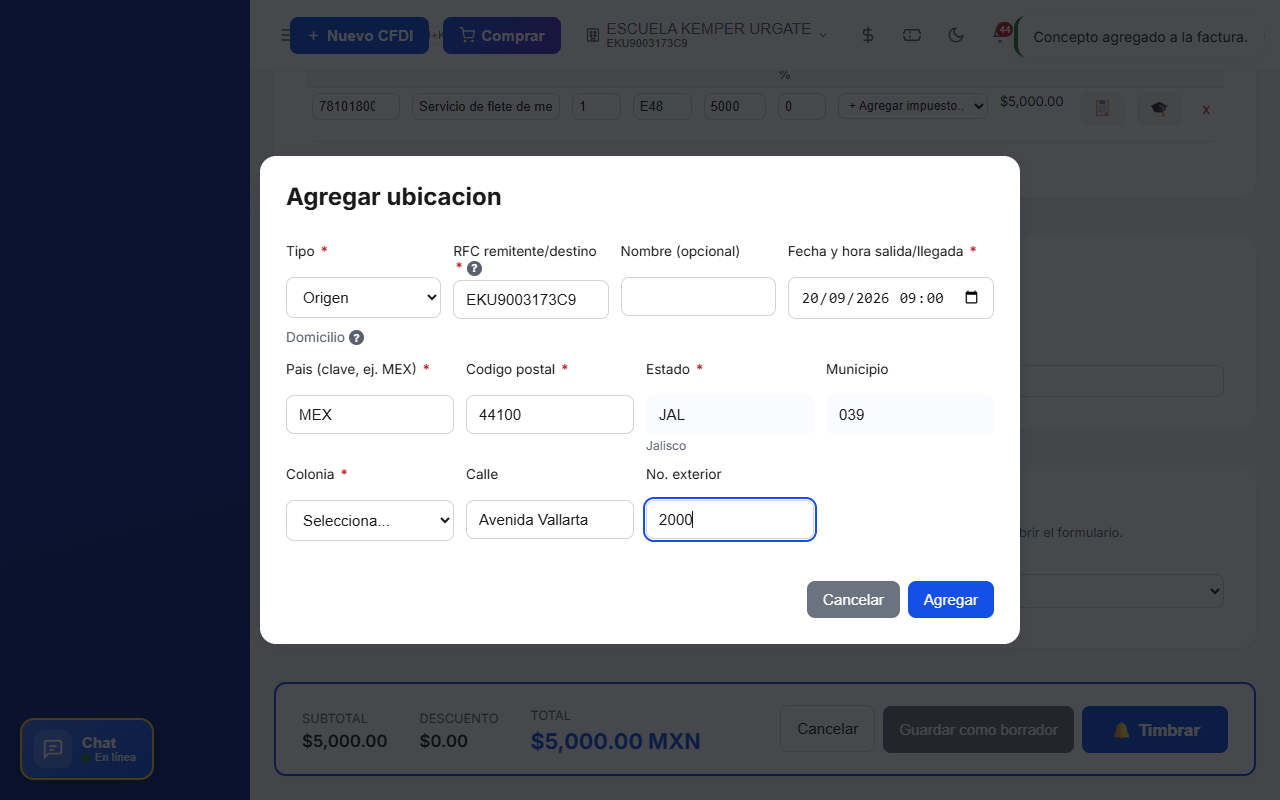The image size is (1280, 800).
Task: Click the Comprar button
Action: 502,36
